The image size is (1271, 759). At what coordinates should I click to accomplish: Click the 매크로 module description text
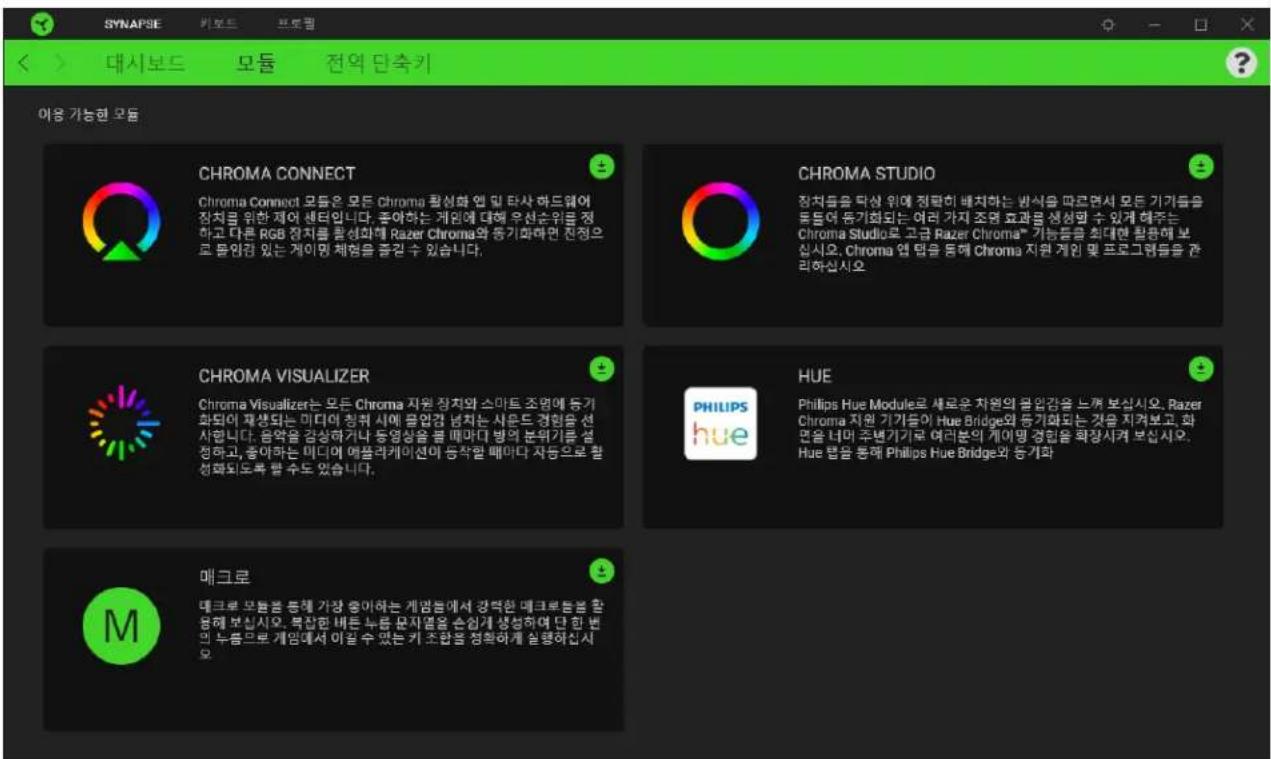coord(400,630)
